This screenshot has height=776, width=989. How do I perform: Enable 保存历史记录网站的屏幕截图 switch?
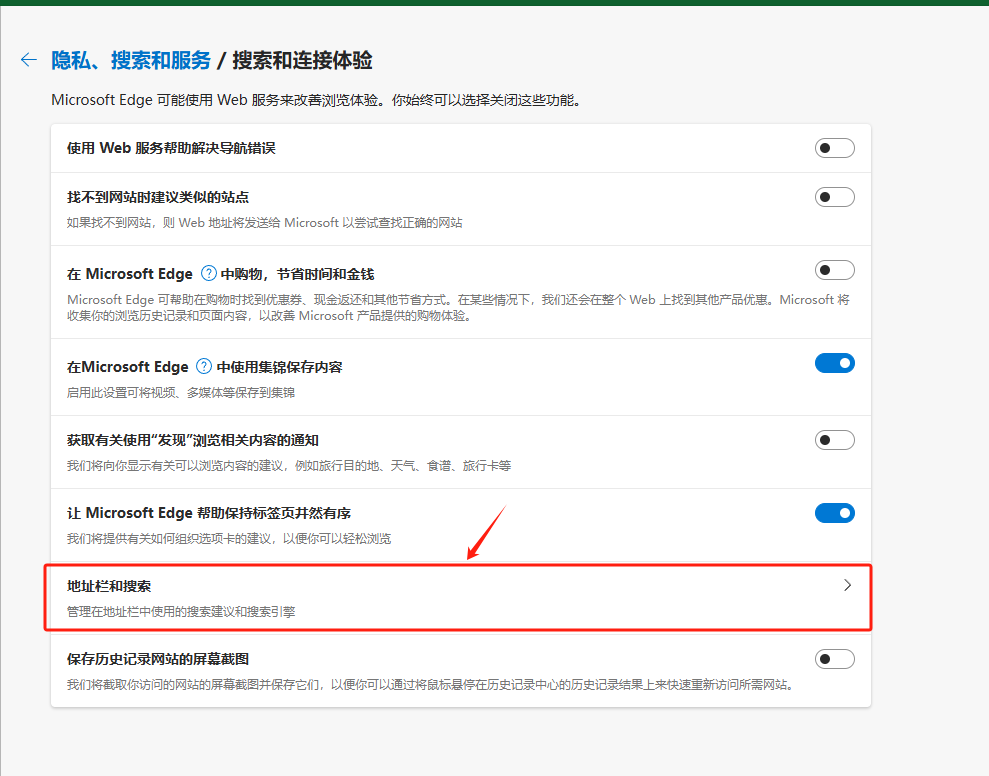[x=834, y=659]
